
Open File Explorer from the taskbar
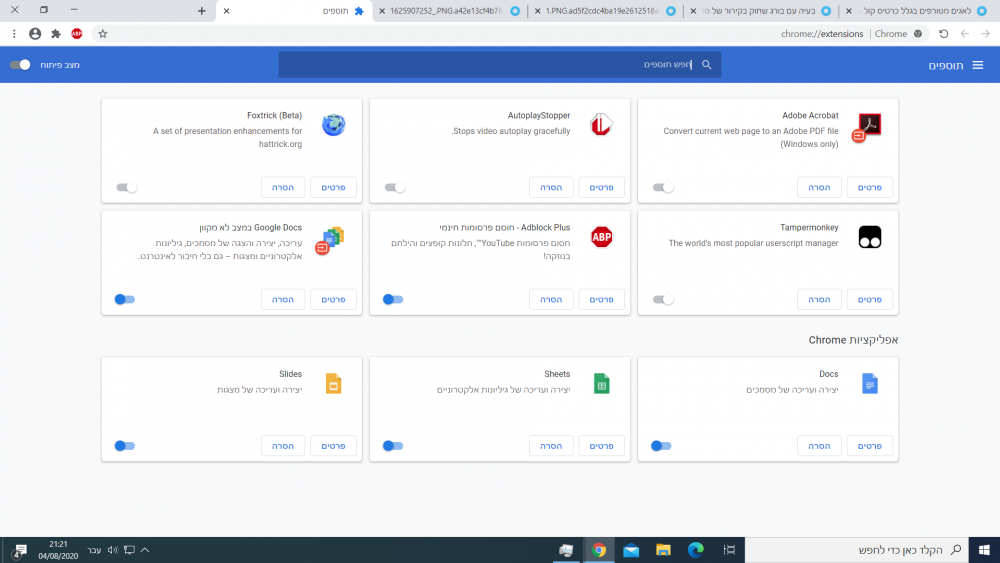(x=663, y=550)
